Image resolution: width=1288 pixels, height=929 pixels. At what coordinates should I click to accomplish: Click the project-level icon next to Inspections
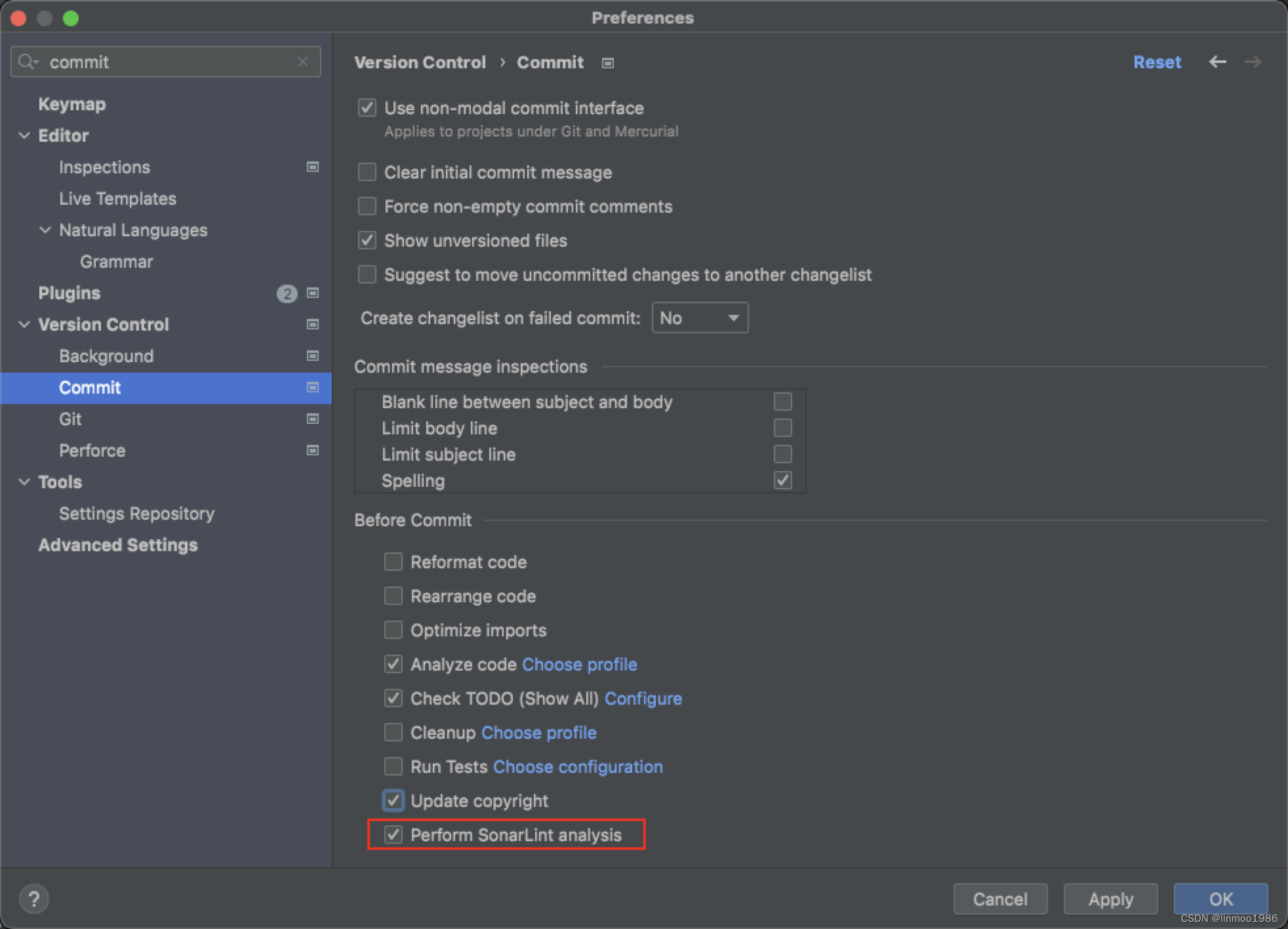pos(313,167)
